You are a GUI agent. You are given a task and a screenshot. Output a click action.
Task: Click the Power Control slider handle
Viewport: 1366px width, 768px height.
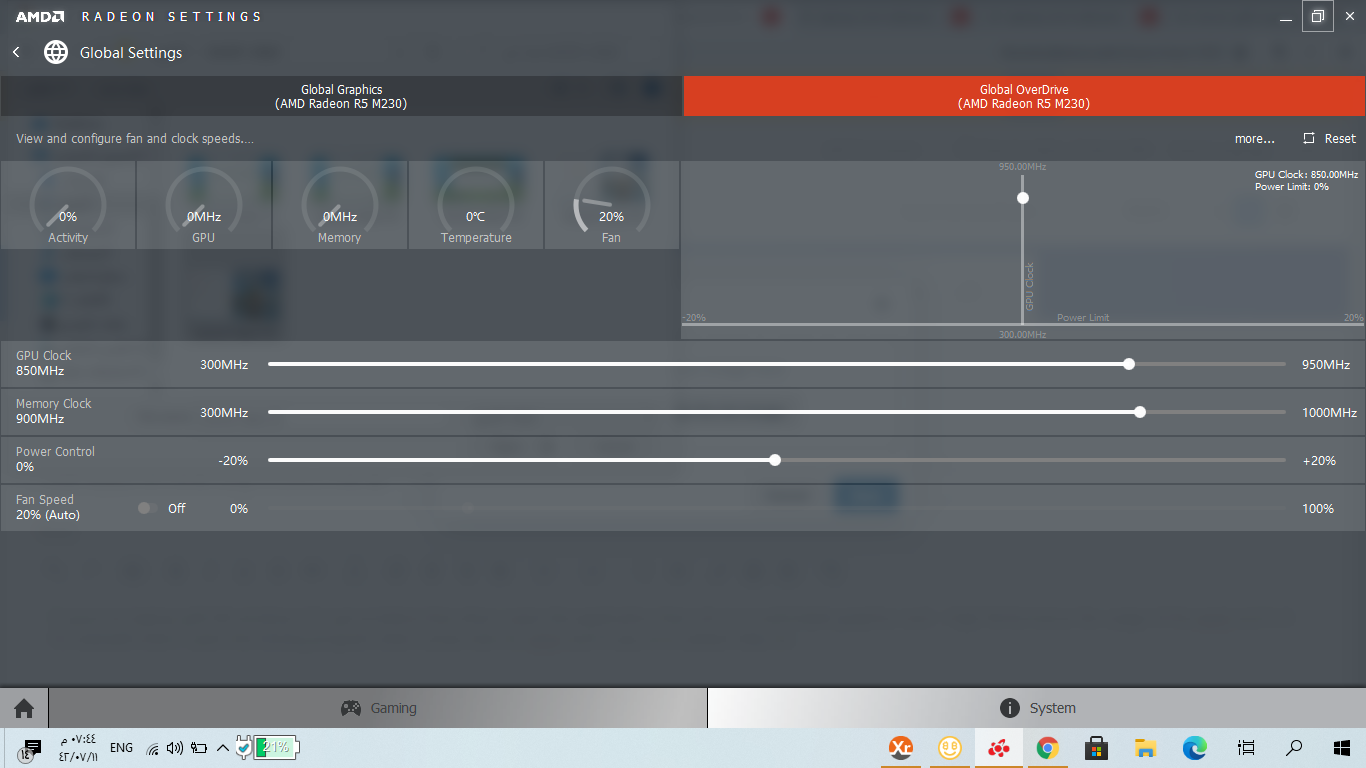click(775, 460)
